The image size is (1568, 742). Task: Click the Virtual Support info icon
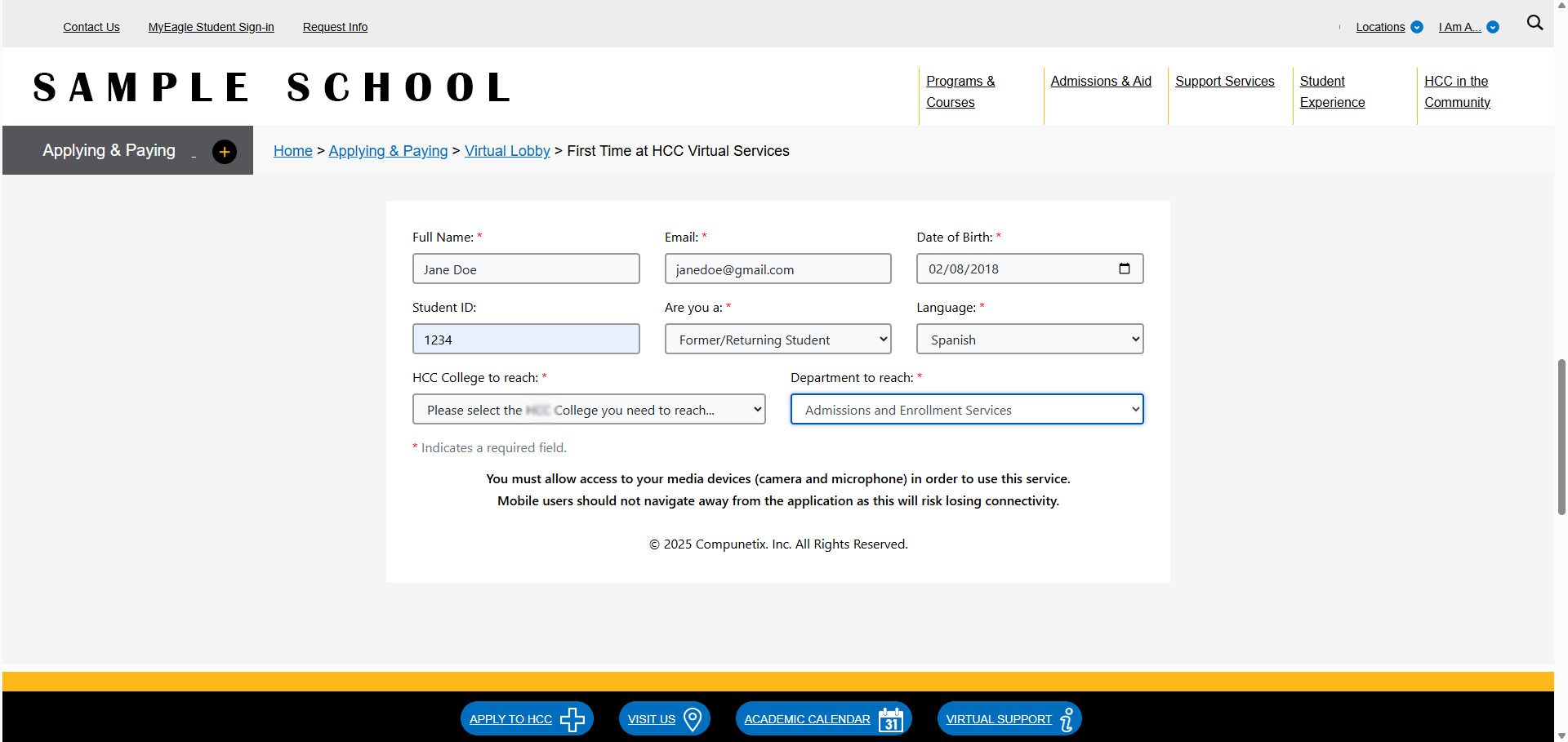tap(1067, 719)
